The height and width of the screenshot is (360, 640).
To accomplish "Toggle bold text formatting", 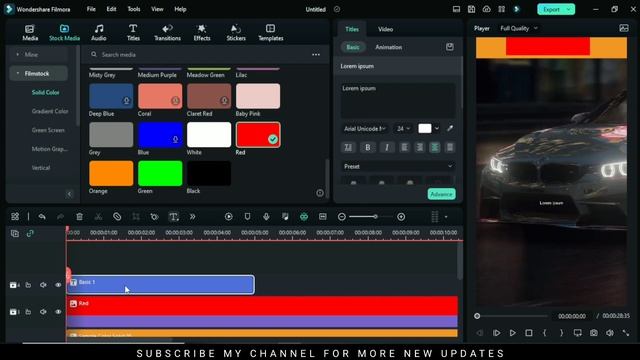I will (x=367, y=147).
